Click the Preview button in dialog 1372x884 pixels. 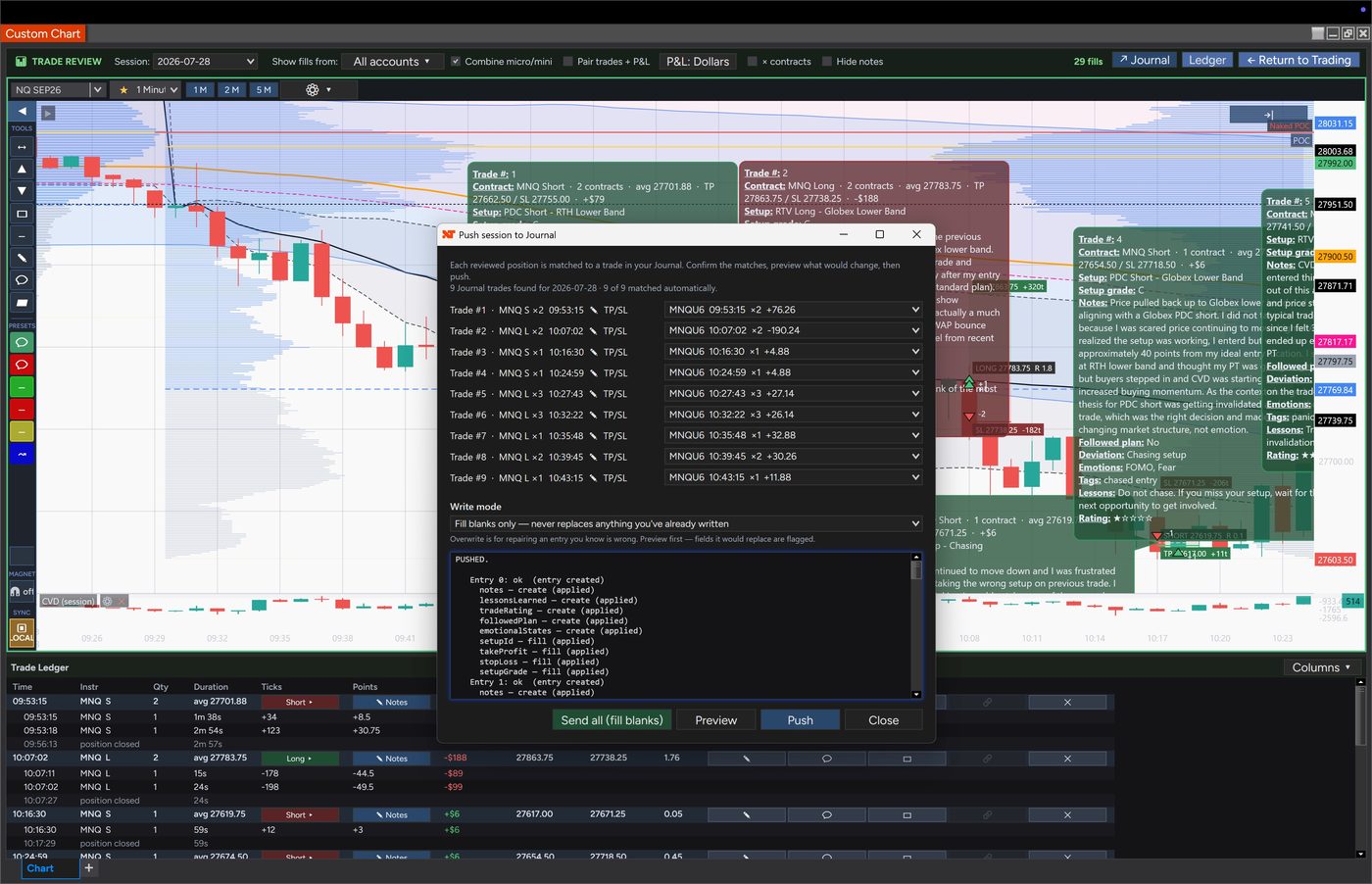tap(716, 720)
